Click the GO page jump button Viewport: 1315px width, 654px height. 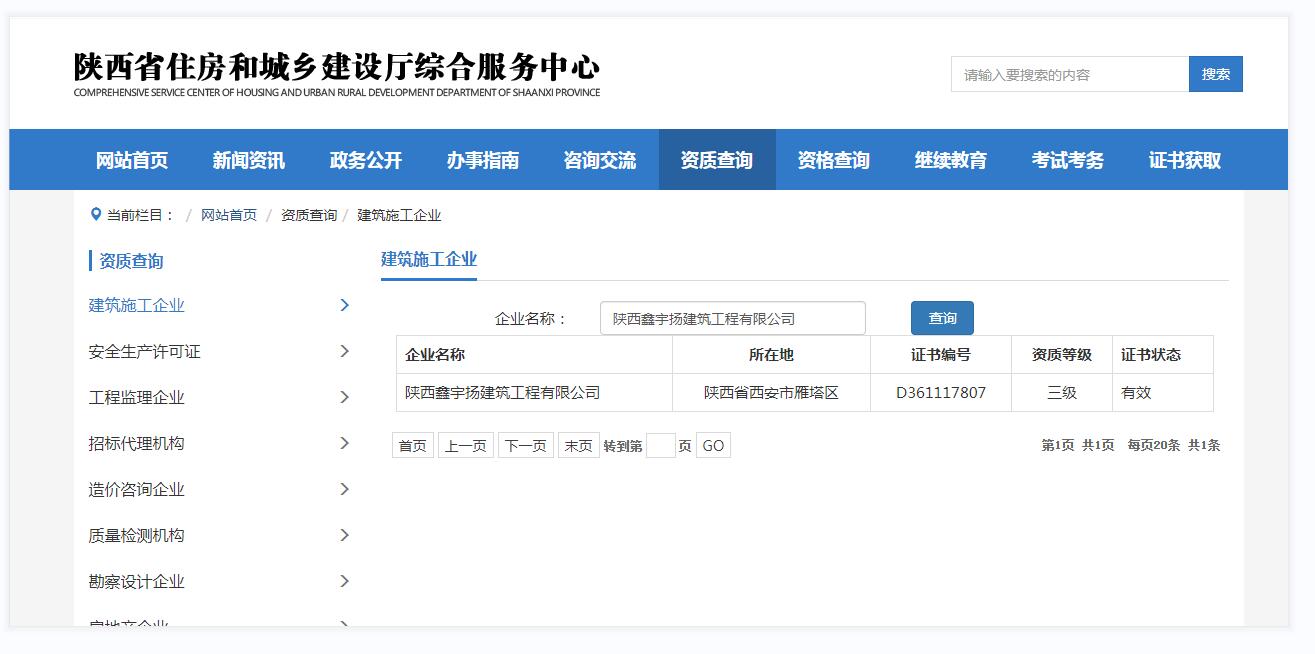713,446
